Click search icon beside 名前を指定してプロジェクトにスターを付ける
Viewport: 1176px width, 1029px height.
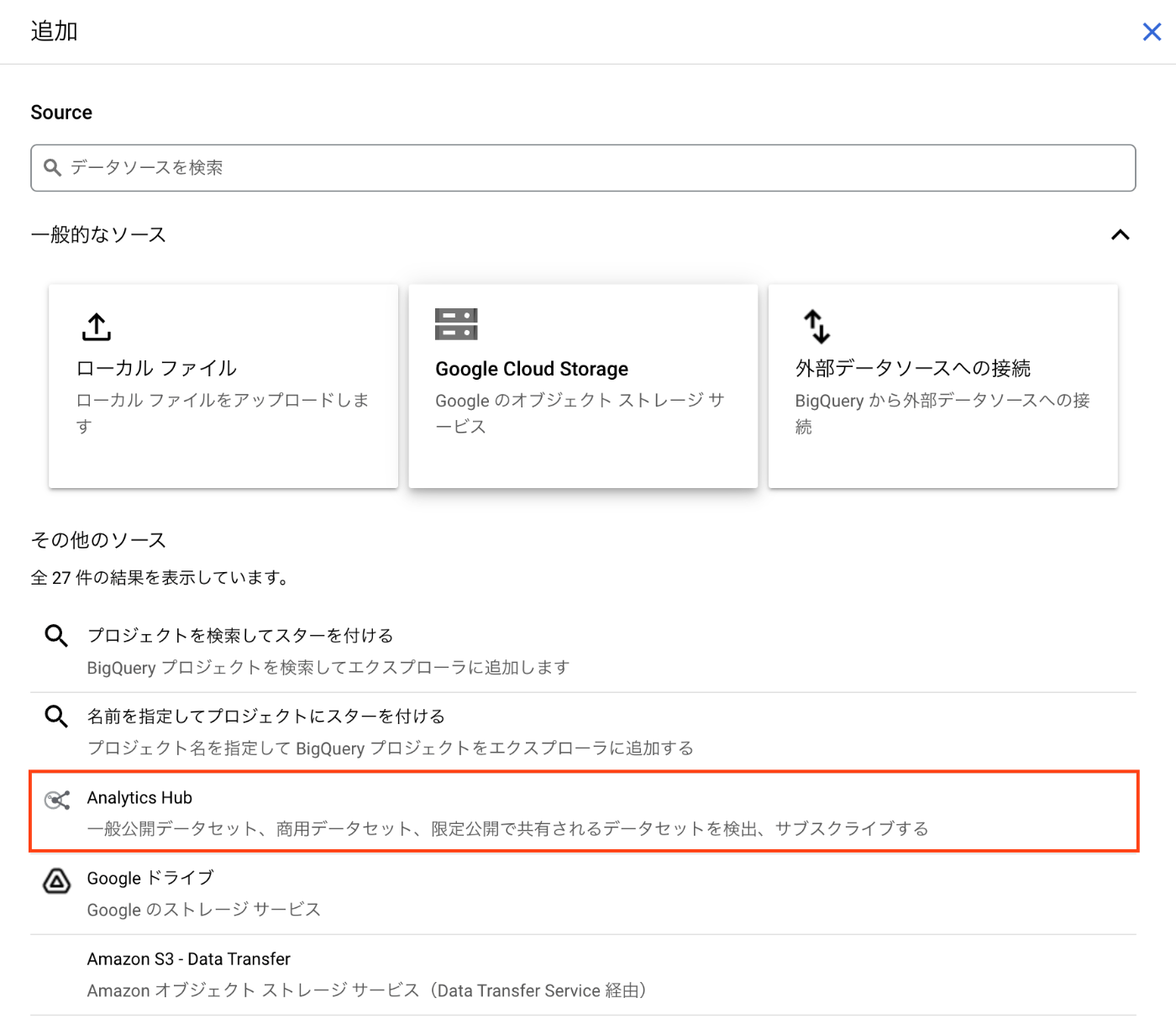56,717
